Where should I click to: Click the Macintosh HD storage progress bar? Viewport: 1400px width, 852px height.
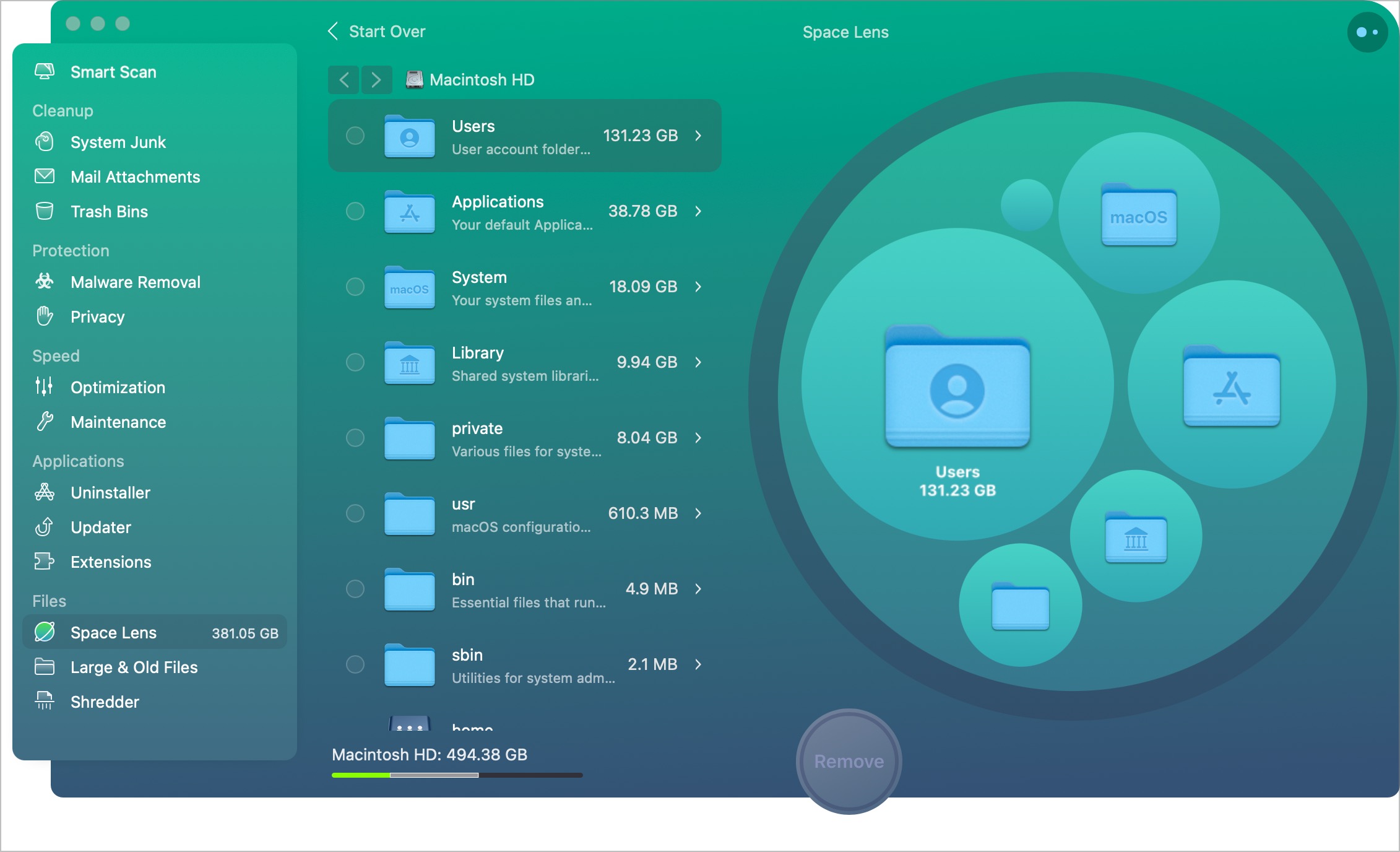click(x=457, y=775)
